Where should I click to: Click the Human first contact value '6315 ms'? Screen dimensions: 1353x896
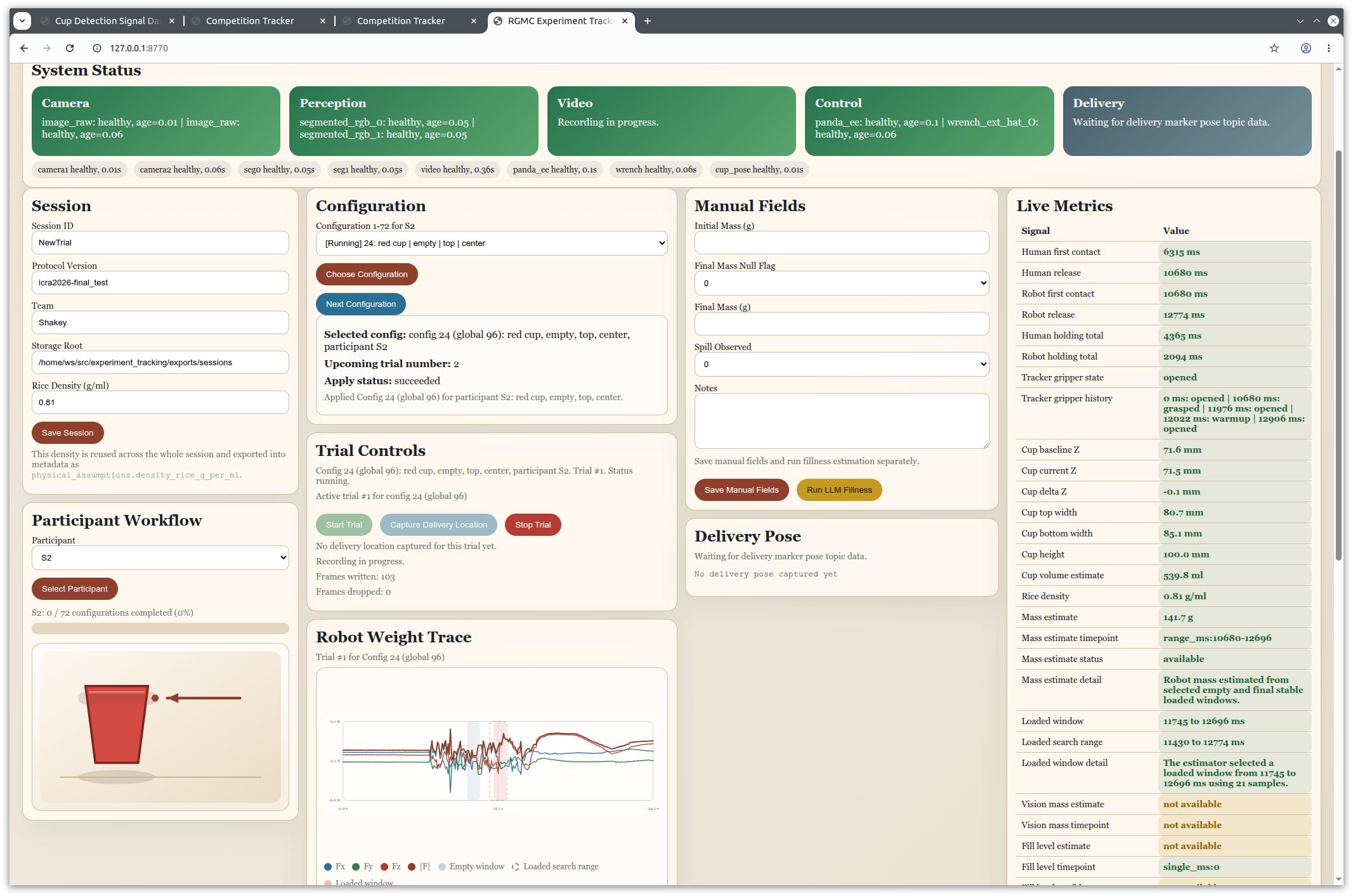[1181, 252]
